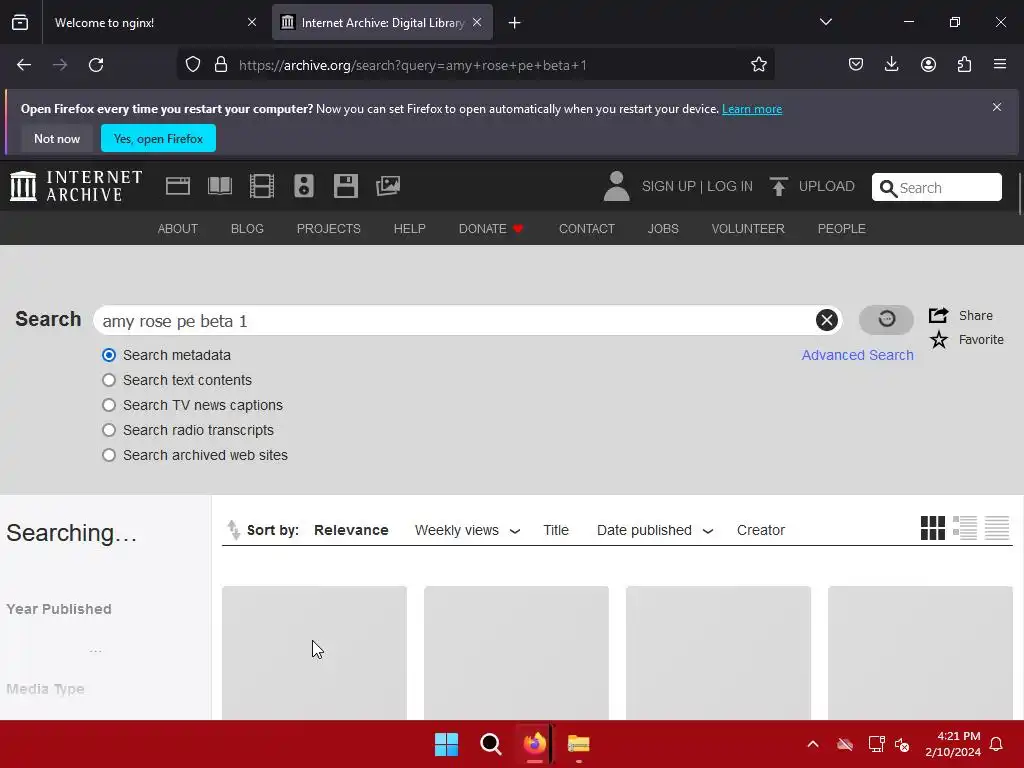Screen dimensions: 1024x768
Task: Open the PROJECTS nav item
Action: (x=328, y=229)
